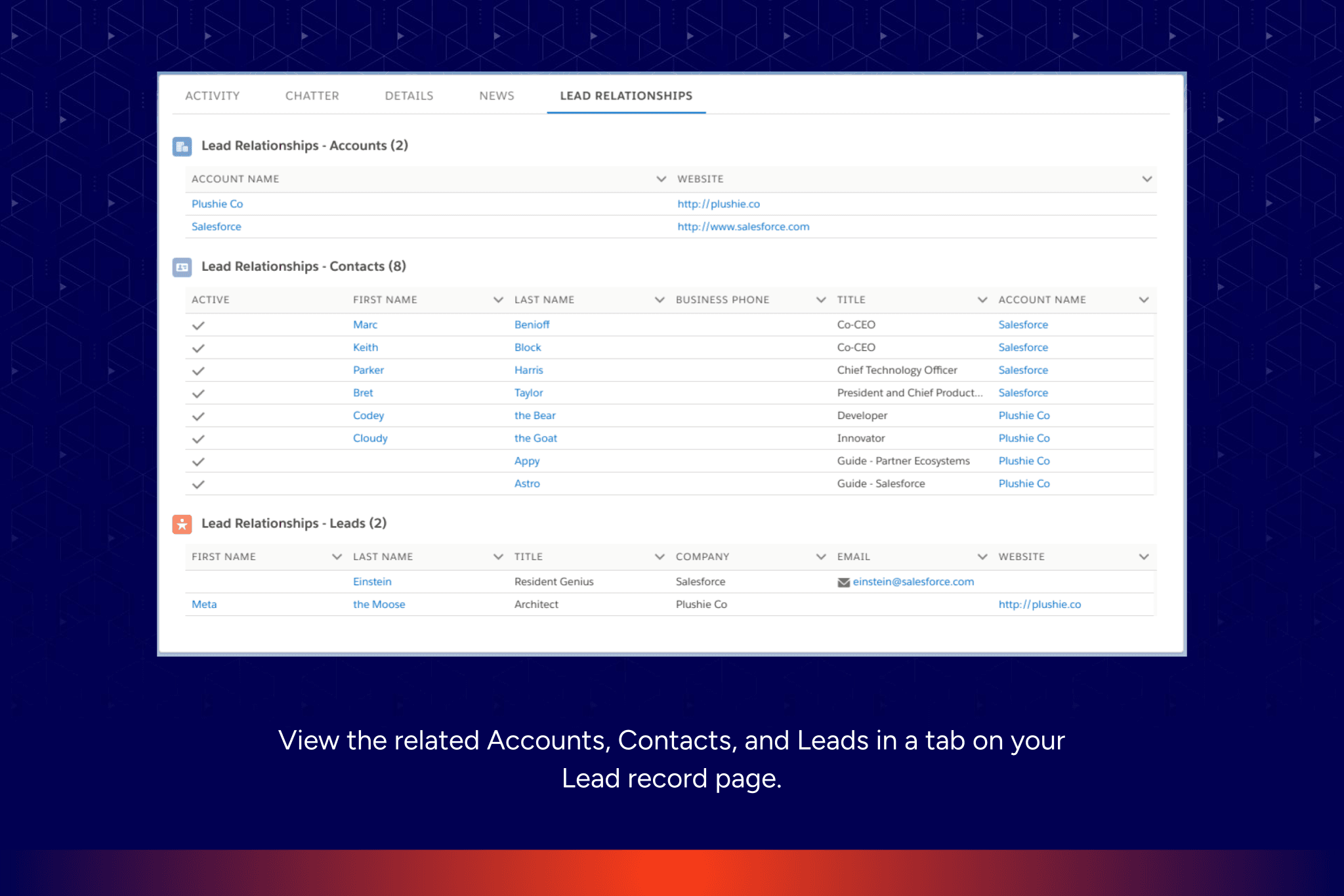The width and height of the screenshot is (1344, 896).
Task: Open Plushie Co account in Codey row
Action: point(1024,416)
